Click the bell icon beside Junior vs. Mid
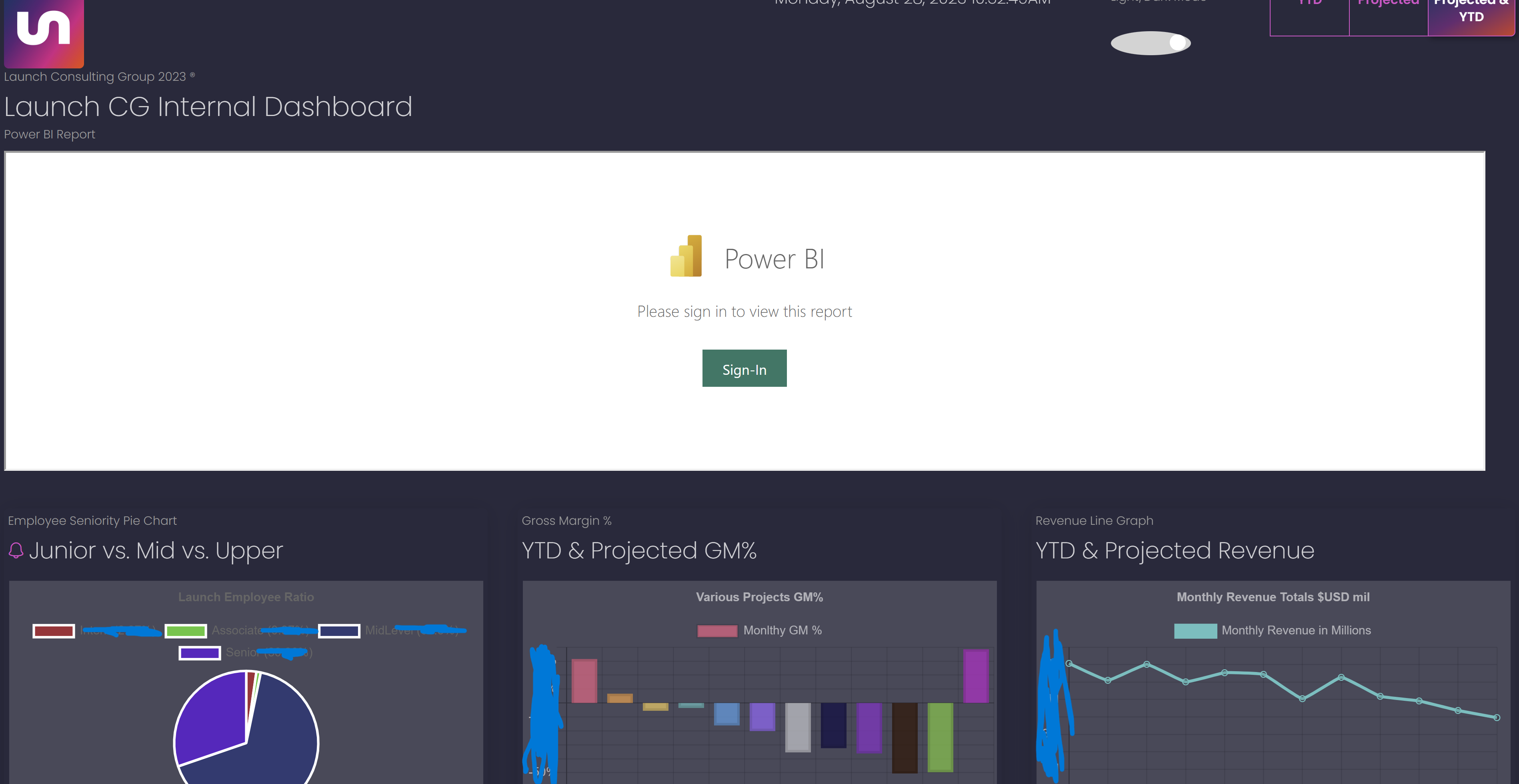This screenshot has width=1519, height=784. 16,550
